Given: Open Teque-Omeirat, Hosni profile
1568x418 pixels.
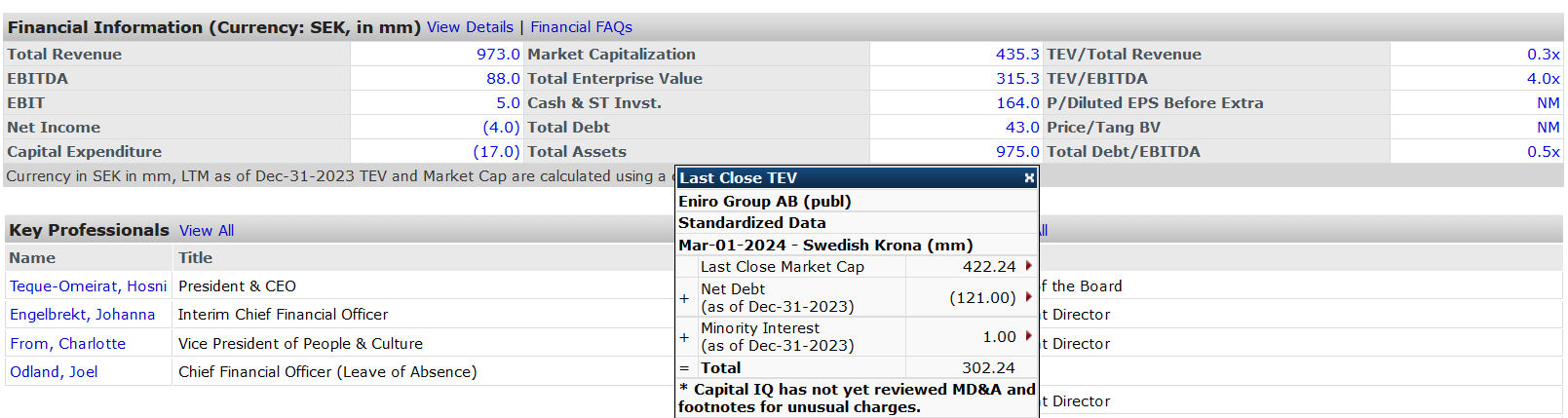Looking at the screenshot, I should (88, 286).
